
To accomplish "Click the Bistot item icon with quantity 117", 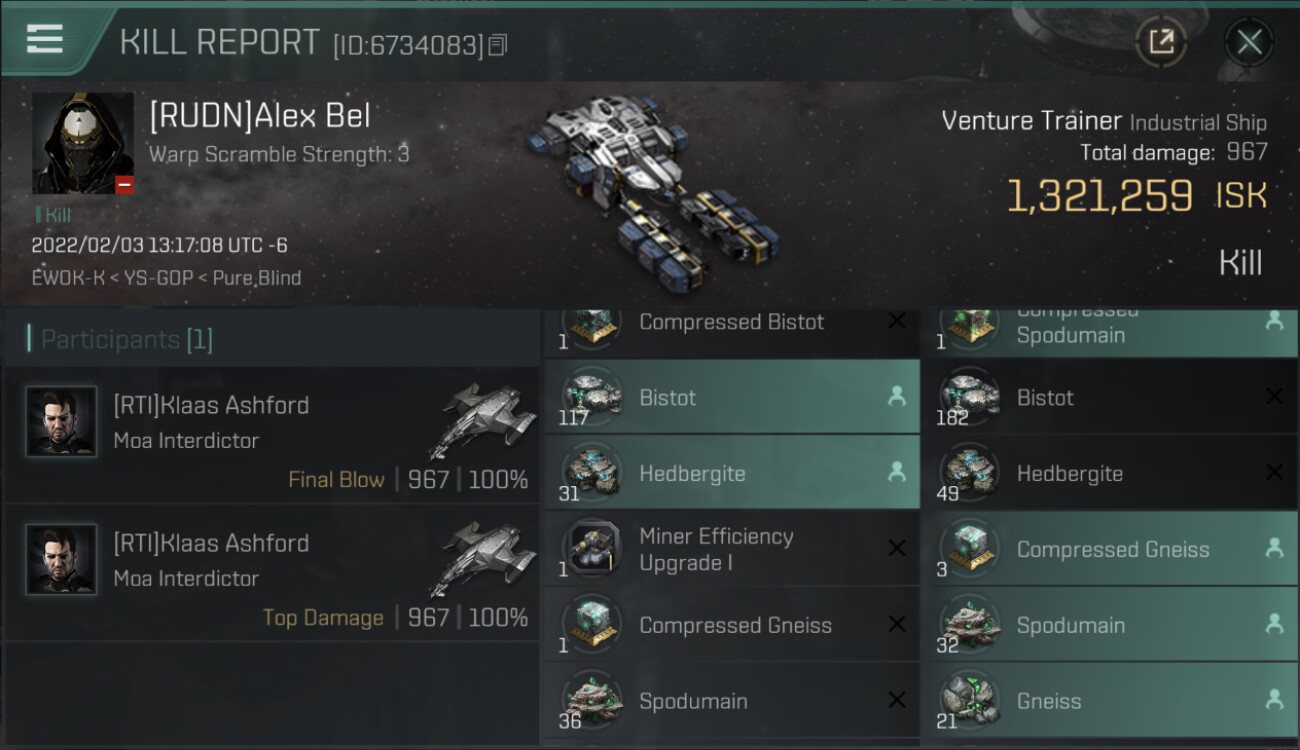I will [592, 397].
